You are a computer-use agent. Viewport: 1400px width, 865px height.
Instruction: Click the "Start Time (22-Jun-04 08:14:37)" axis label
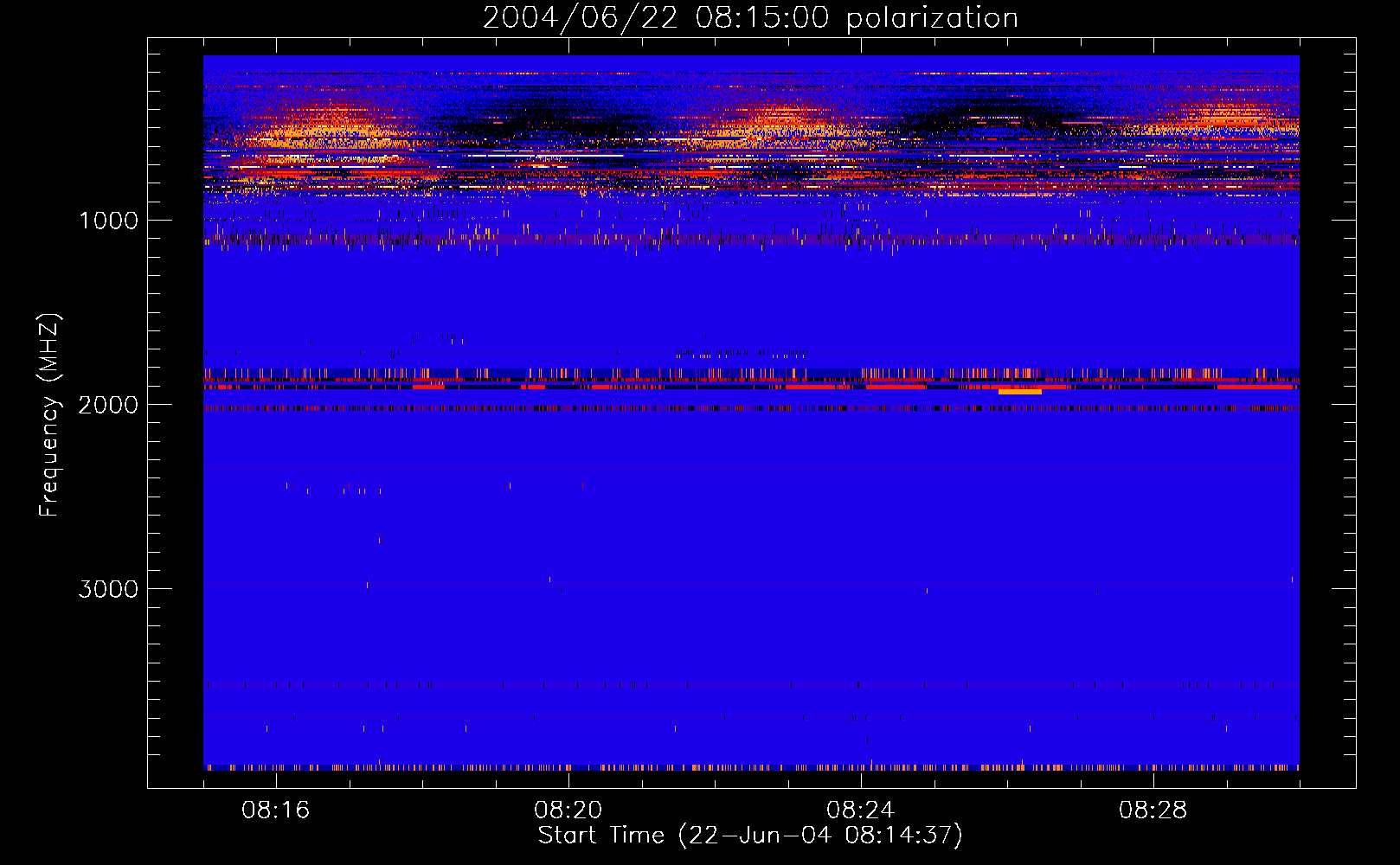(750, 836)
